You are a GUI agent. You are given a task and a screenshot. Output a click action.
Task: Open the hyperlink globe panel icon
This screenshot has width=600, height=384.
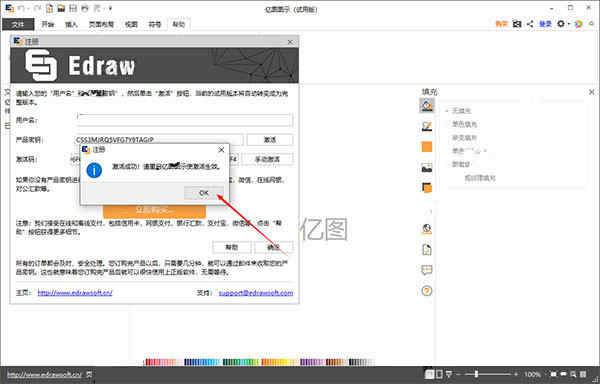click(427, 229)
